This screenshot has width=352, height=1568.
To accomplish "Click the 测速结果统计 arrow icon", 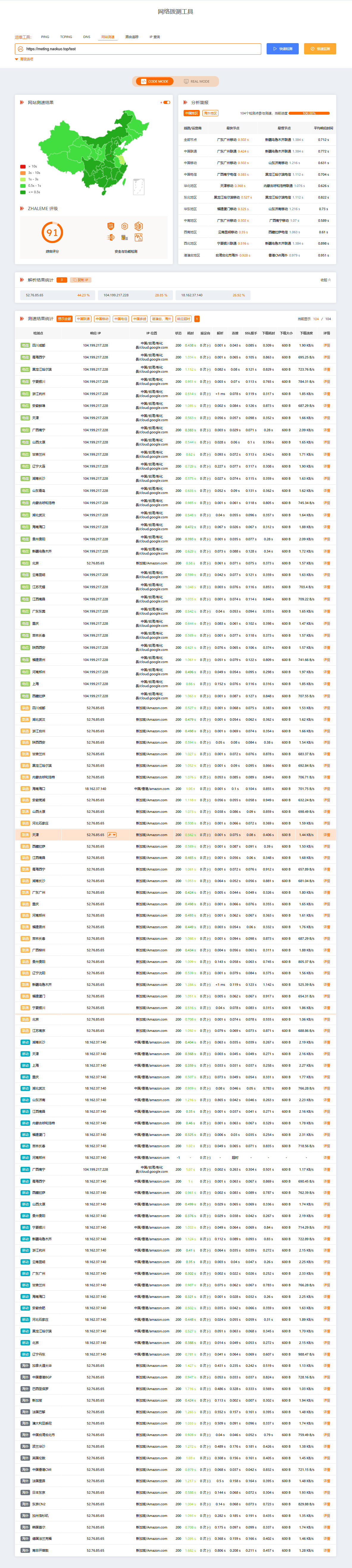I will click(x=22, y=318).
